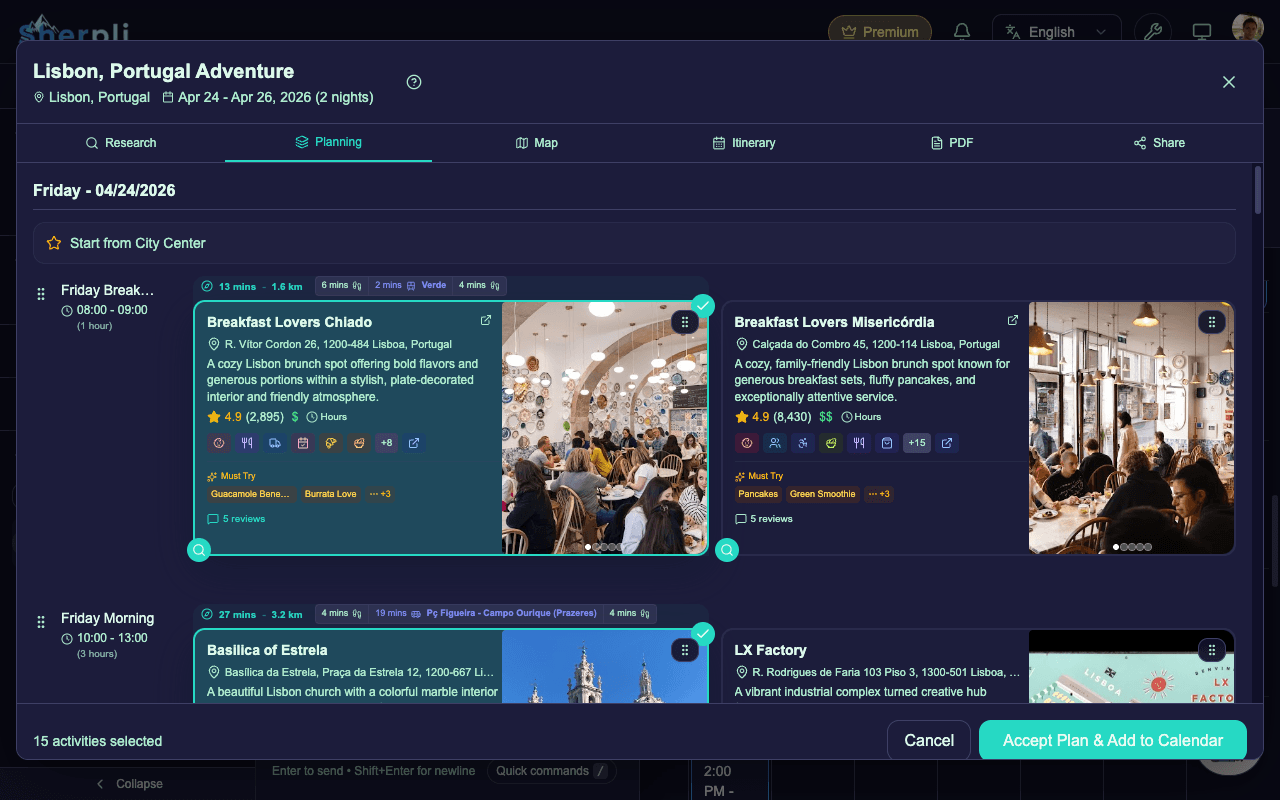The image size is (1280, 800).
Task: Open the link amenity icon on Chiado card
Action: point(414,443)
